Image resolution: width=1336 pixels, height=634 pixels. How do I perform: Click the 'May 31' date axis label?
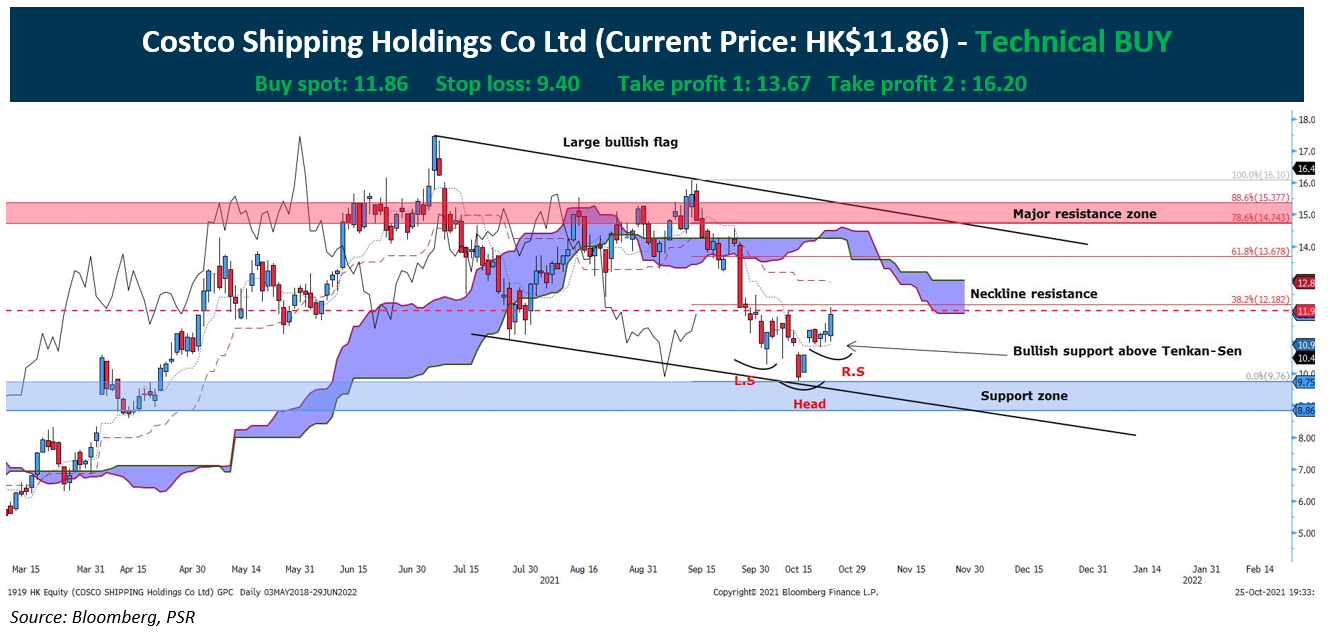pyautogui.click(x=300, y=568)
